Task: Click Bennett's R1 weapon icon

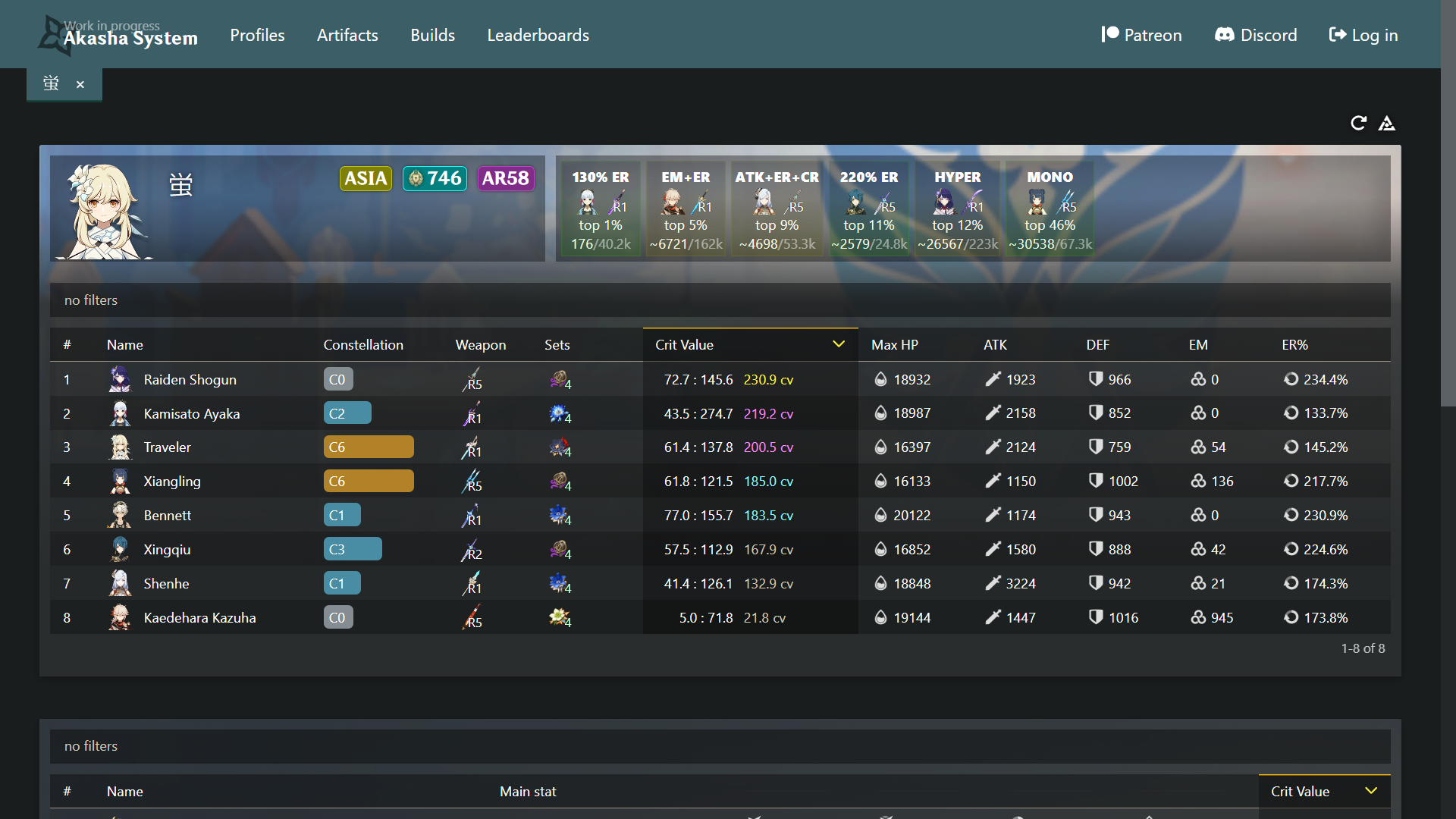Action: click(472, 515)
